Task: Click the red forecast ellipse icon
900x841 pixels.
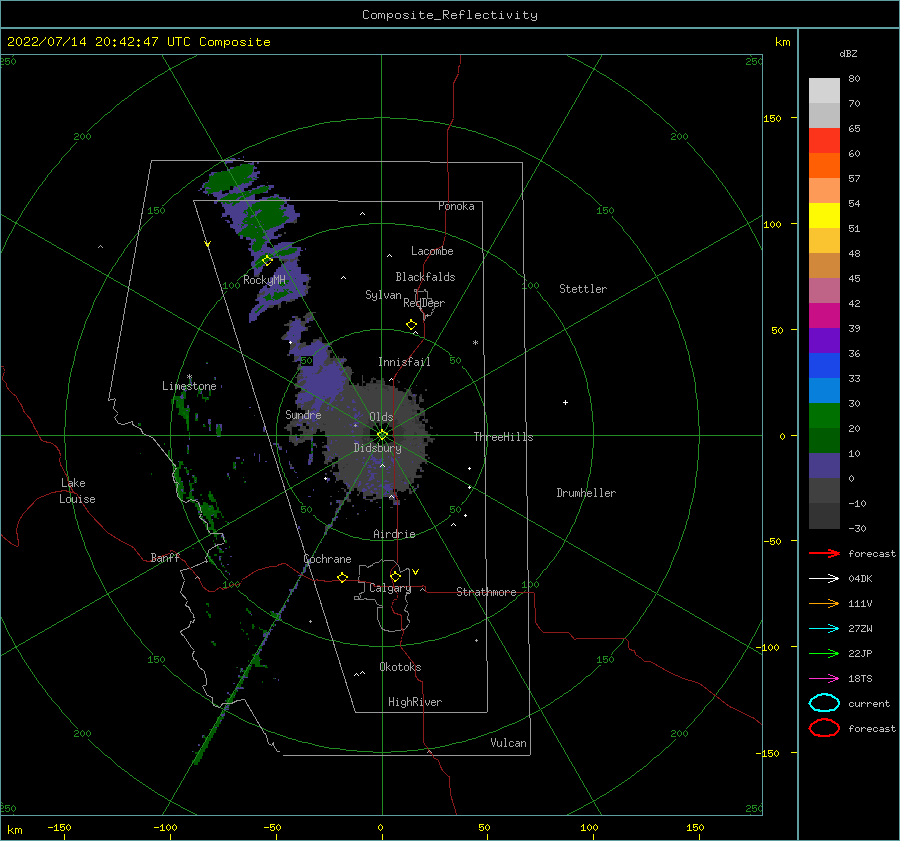Action: 824,728
